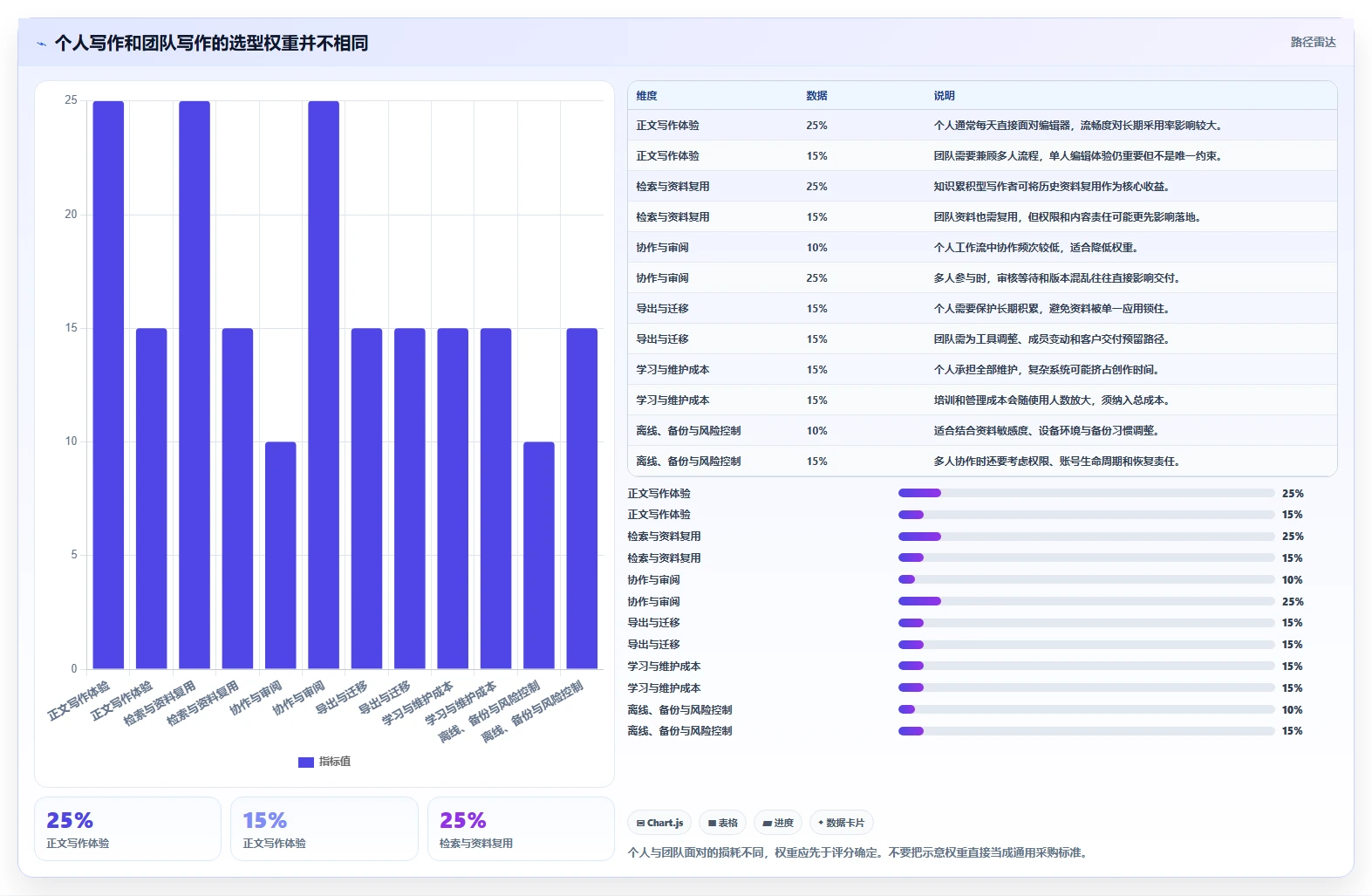Click the 协作与审阅 progress bar at 25%

pos(1086,601)
